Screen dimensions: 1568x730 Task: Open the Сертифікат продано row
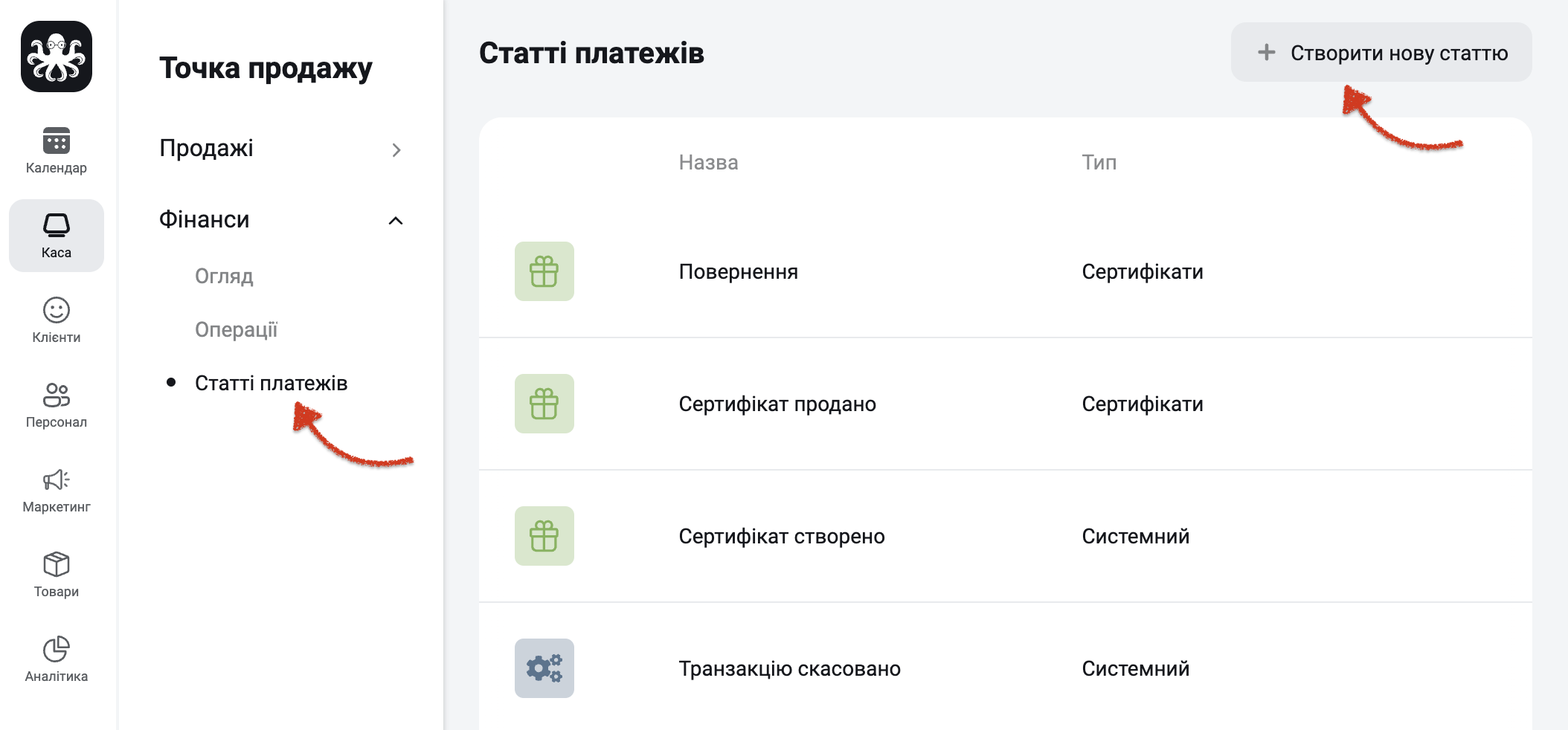pyautogui.click(x=1006, y=404)
